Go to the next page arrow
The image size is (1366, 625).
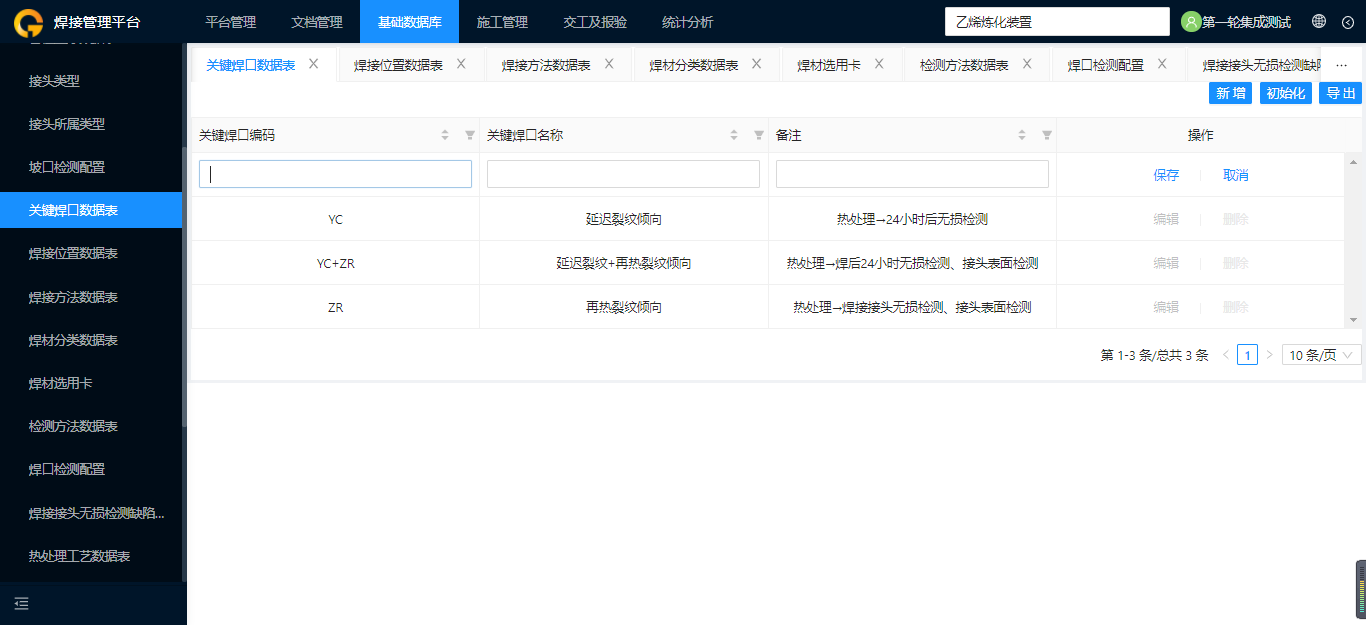click(1269, 355)
